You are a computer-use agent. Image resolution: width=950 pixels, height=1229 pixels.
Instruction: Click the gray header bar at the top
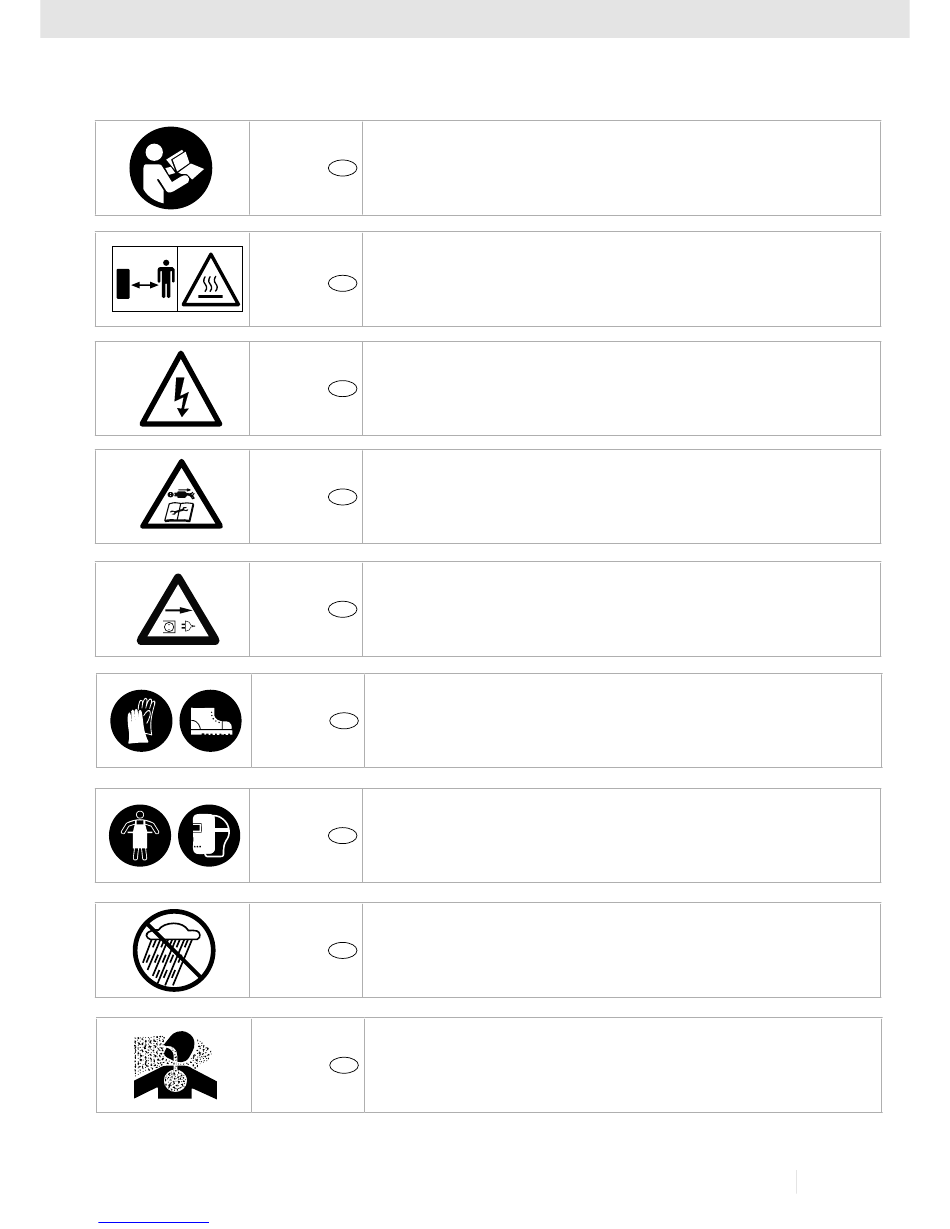point(475,18)
